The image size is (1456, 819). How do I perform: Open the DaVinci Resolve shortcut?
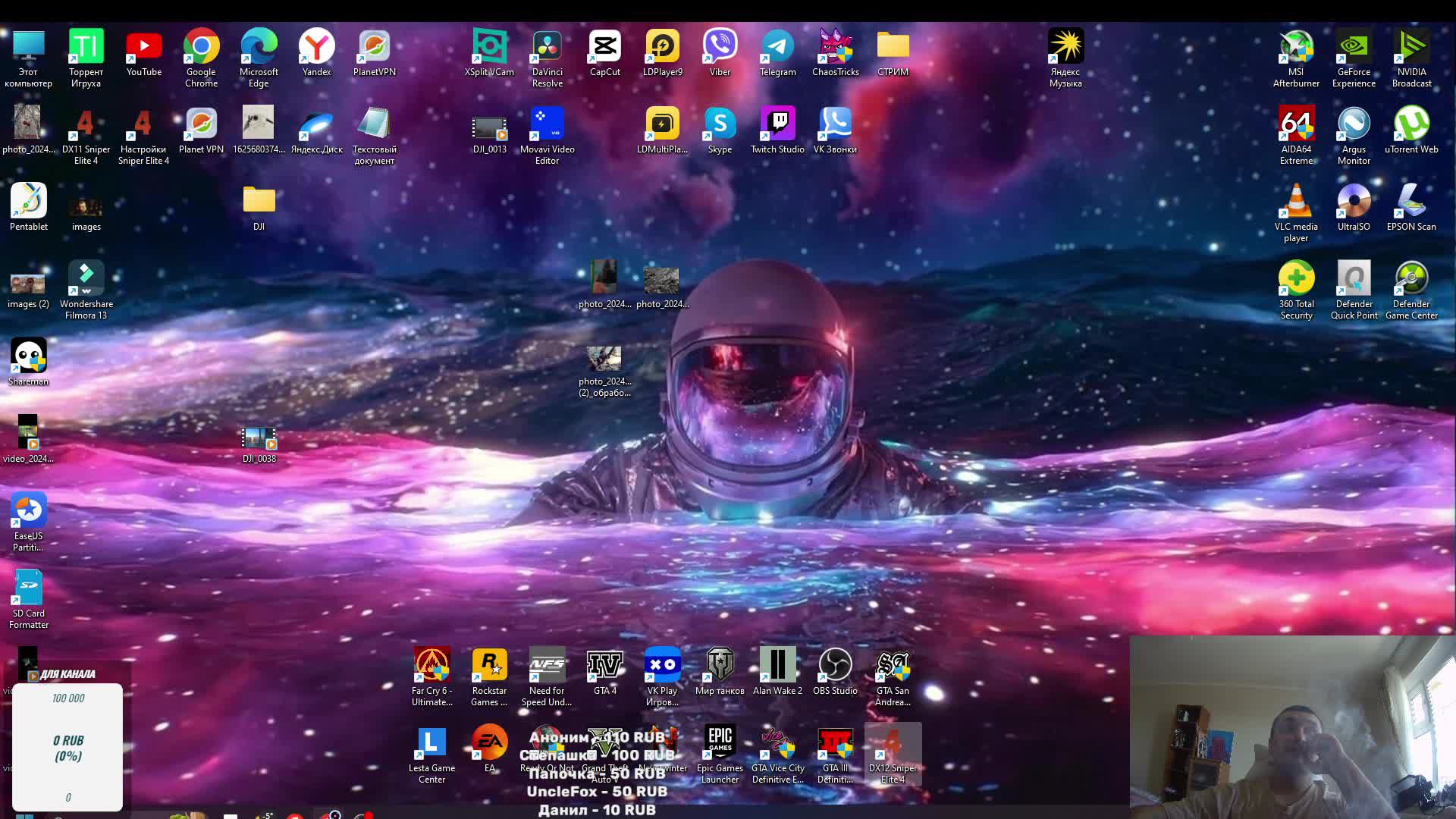pyautogui.click(x=547, y=47)
